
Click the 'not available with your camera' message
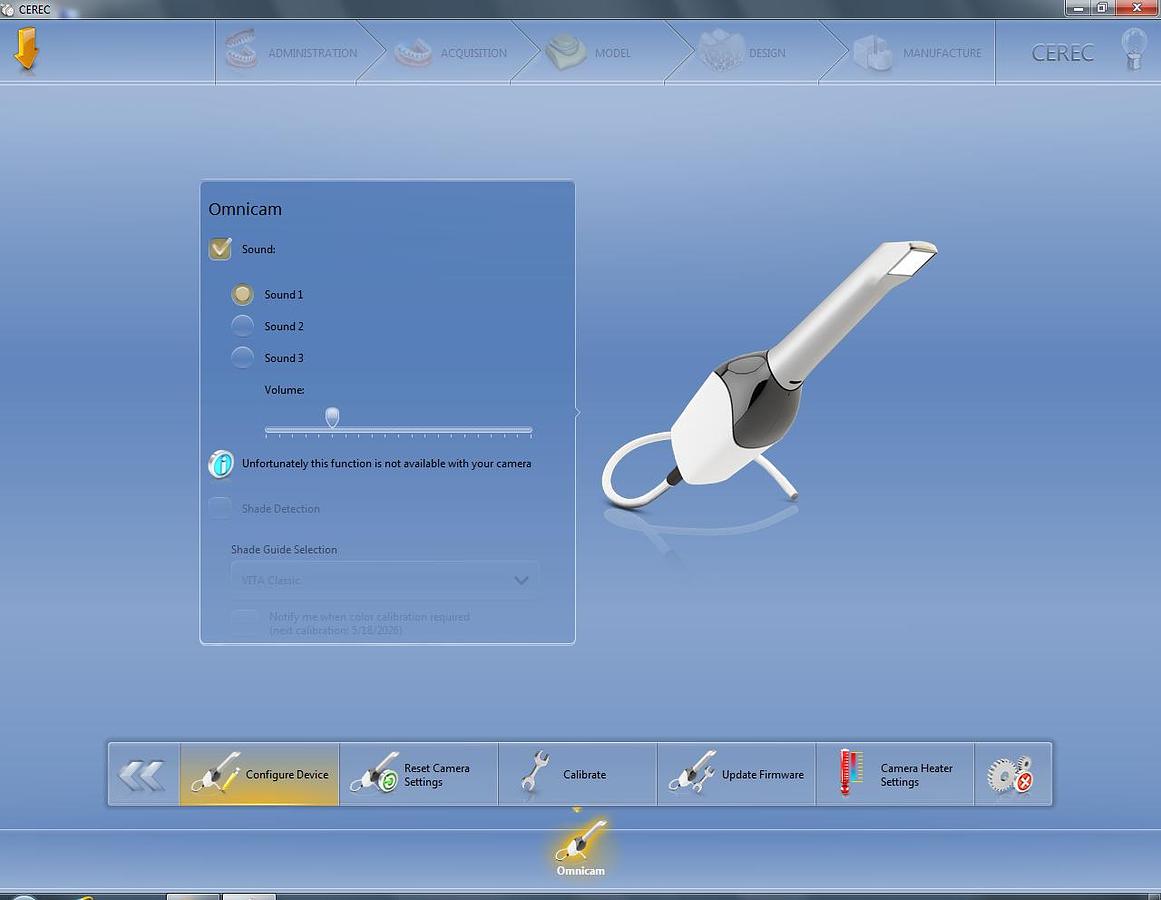387,463
